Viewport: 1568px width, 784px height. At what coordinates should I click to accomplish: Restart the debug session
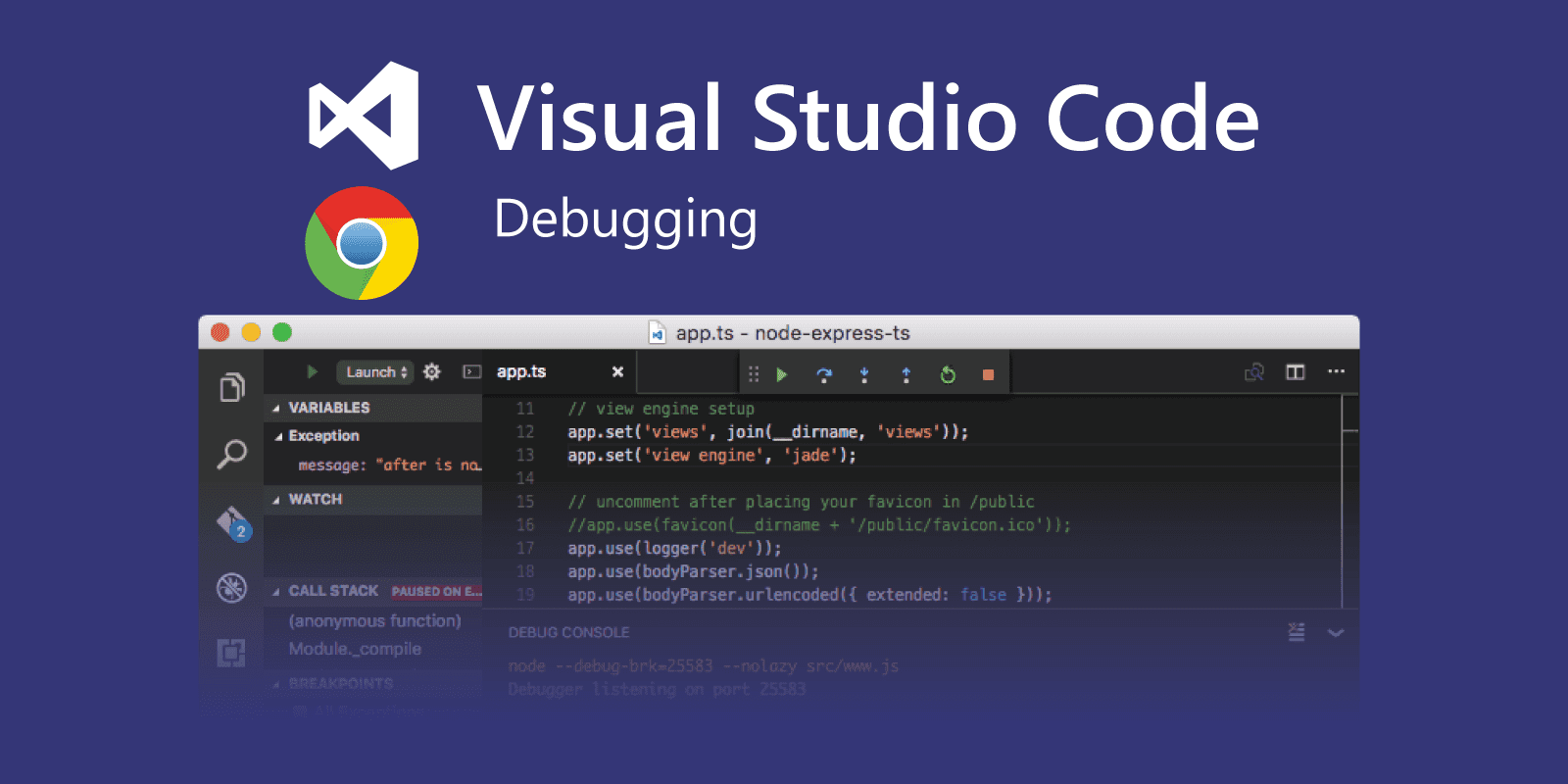tap(948, 374)
